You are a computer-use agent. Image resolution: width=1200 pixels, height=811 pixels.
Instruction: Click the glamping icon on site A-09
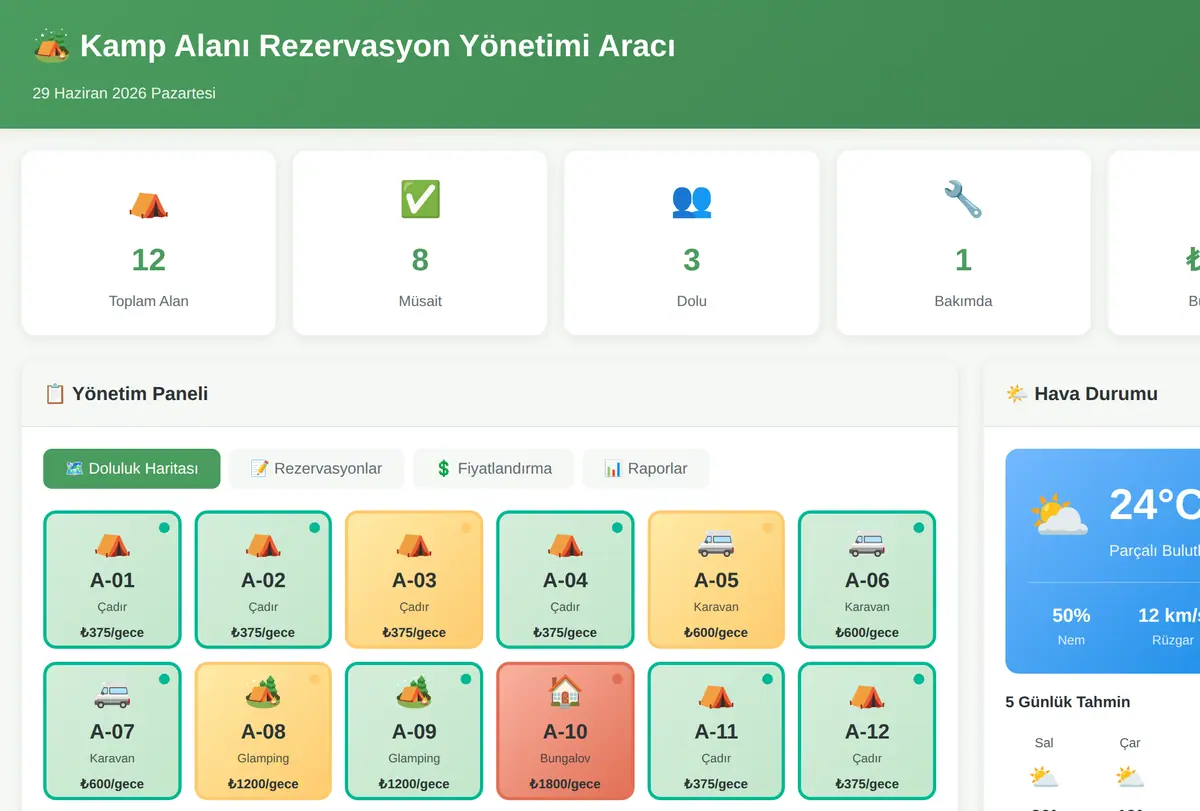point(414,692)
